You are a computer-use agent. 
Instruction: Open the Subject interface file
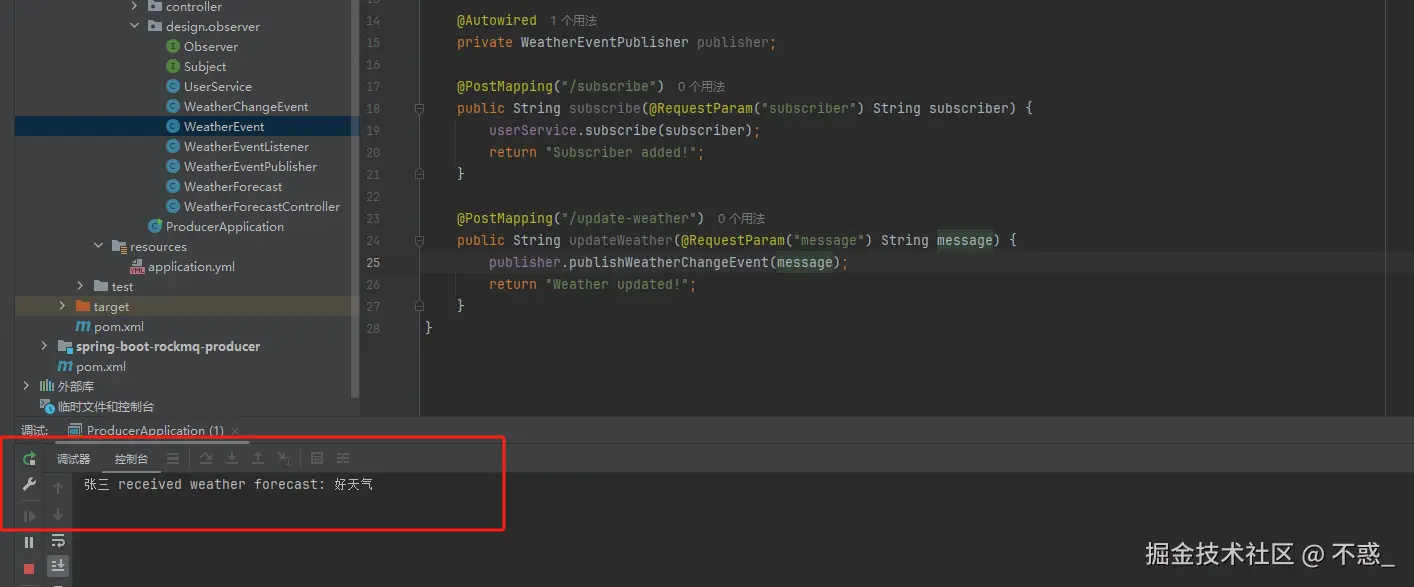tap(197, 67)
